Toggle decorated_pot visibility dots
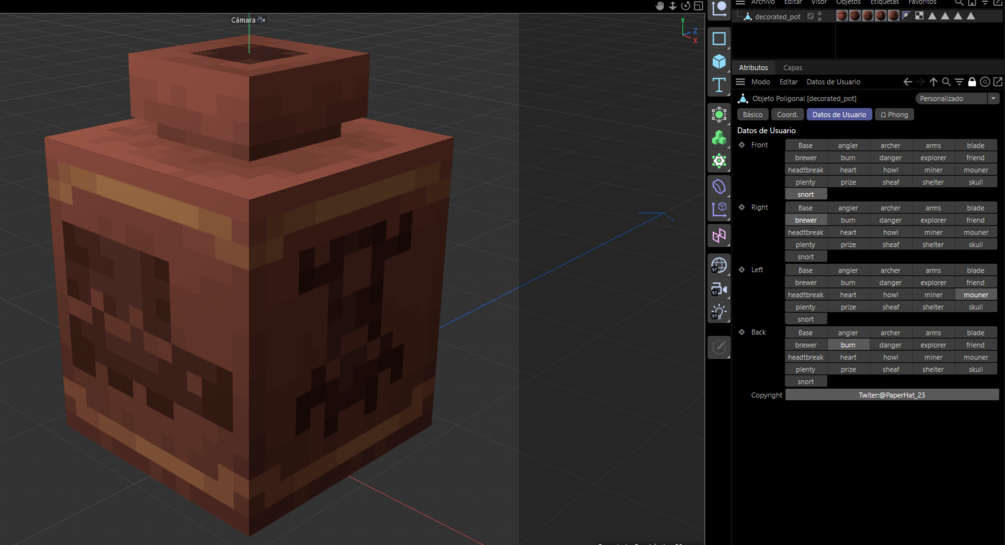Screen dimensions: 1005x545 (x=820, y=17)
